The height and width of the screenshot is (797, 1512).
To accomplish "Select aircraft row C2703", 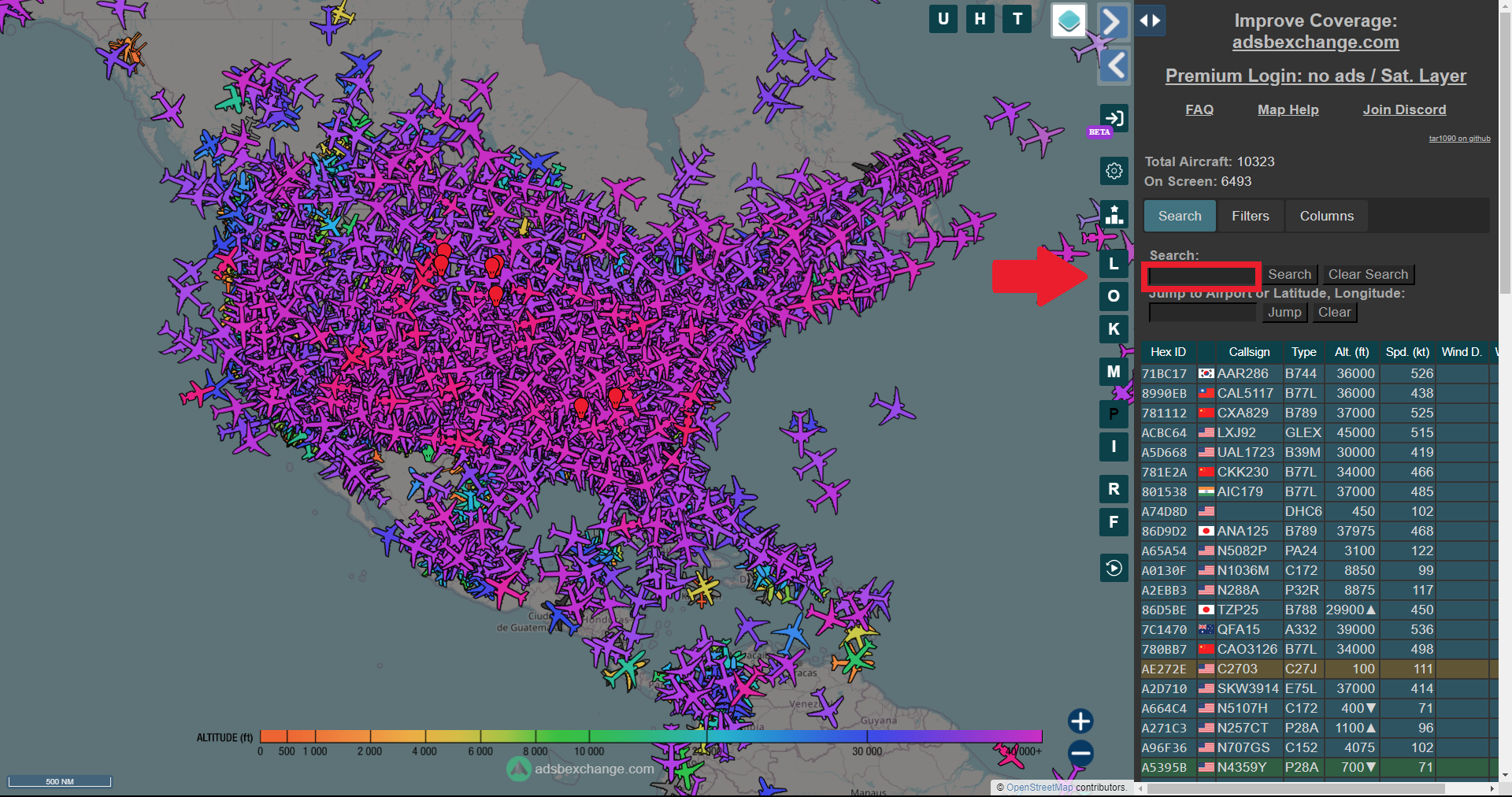I will (x=1320, y=669).
